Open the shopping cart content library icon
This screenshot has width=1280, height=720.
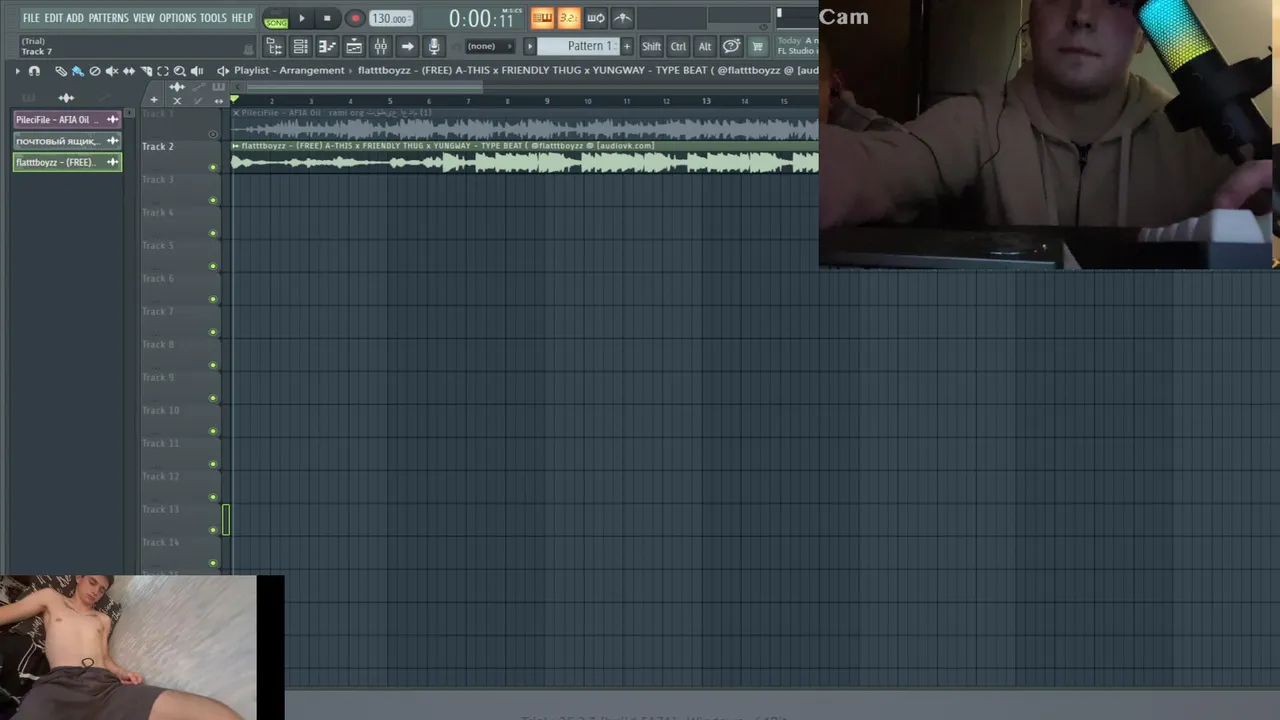tap(758, 46)
